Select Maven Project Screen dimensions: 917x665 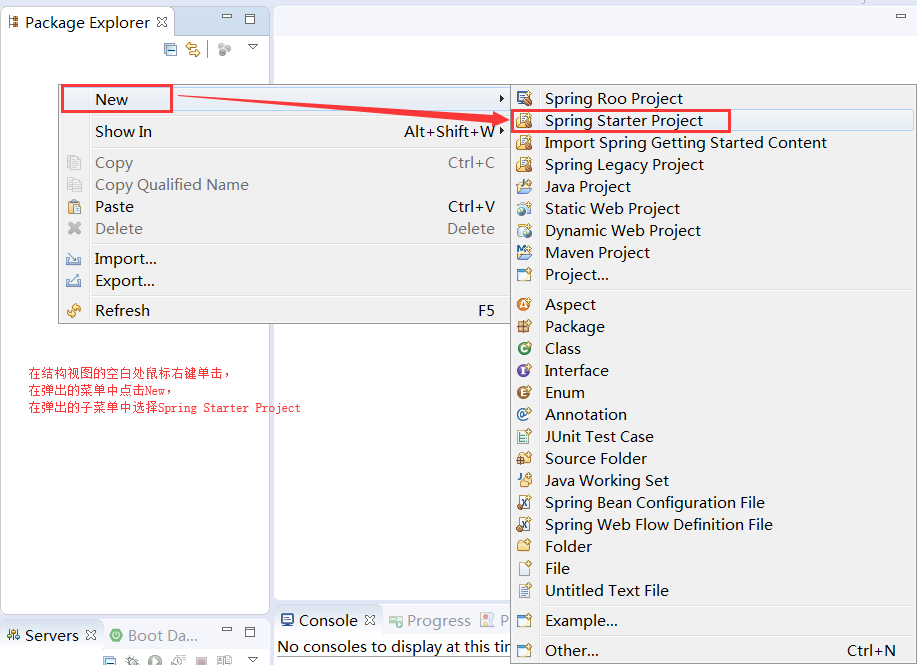pyautogui.click(x=712, y=253)
